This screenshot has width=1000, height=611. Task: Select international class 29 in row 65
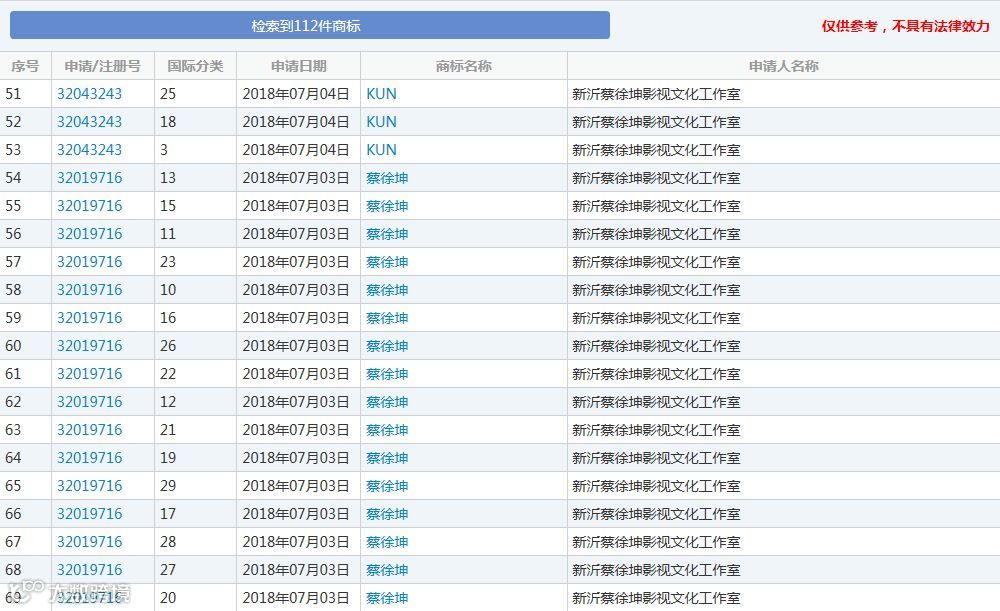[168, 487]
